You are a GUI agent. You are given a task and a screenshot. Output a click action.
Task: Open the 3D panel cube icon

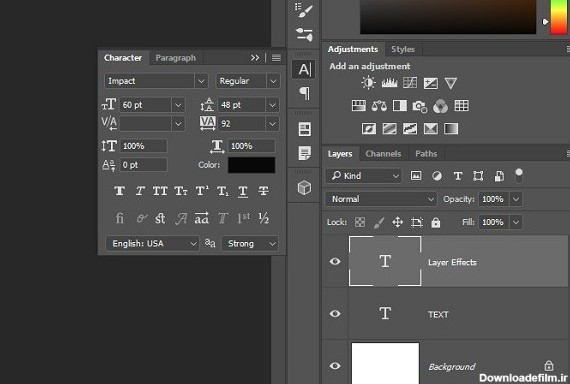click(304, 188)
